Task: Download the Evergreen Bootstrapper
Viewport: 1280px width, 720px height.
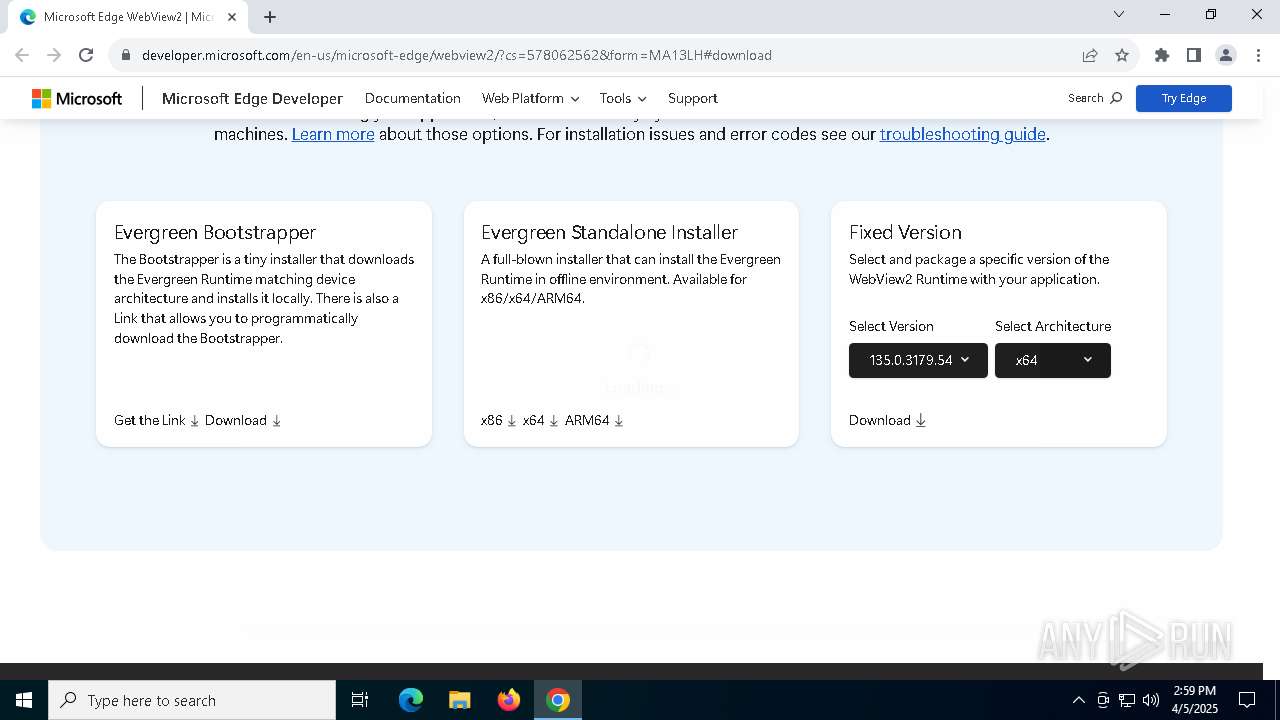Action: click(x=243, y=420)
